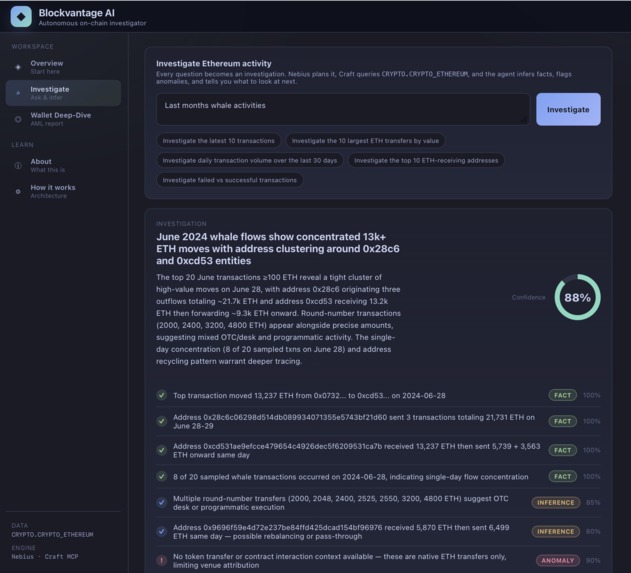Click FACT badge on 'Address 0x28c6c06298d...' row
The width and height of the screenshot is (631, 573).
click(563, 421)
